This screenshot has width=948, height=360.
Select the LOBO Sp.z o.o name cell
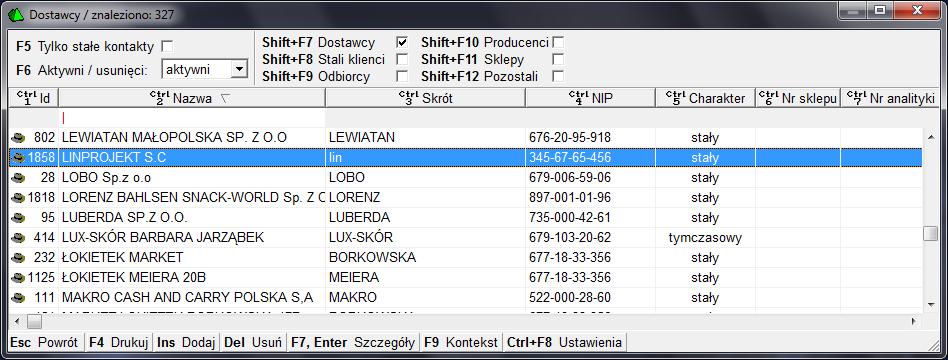192,178
